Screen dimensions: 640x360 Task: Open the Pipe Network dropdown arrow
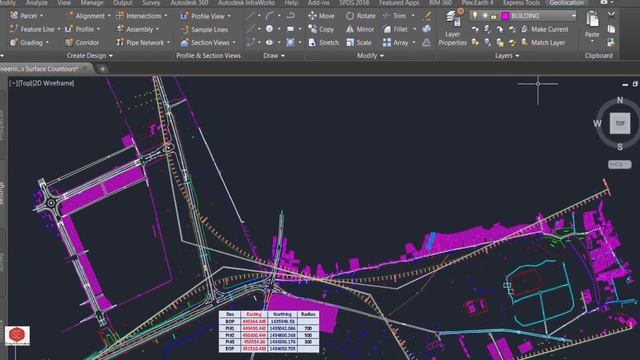pyautogui.click(x=168, y=42)
